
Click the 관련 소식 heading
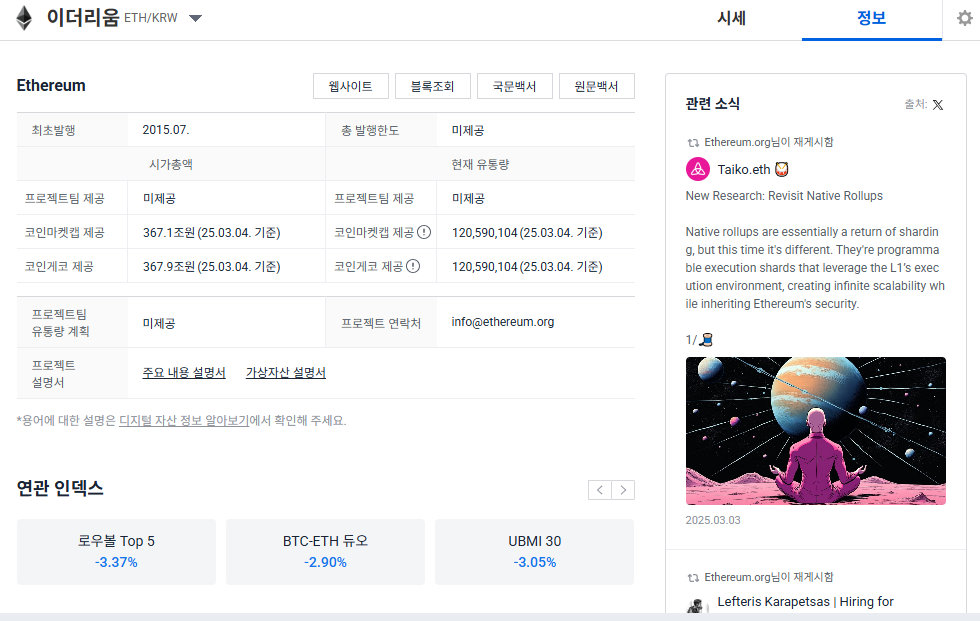[x=712, y=104]
